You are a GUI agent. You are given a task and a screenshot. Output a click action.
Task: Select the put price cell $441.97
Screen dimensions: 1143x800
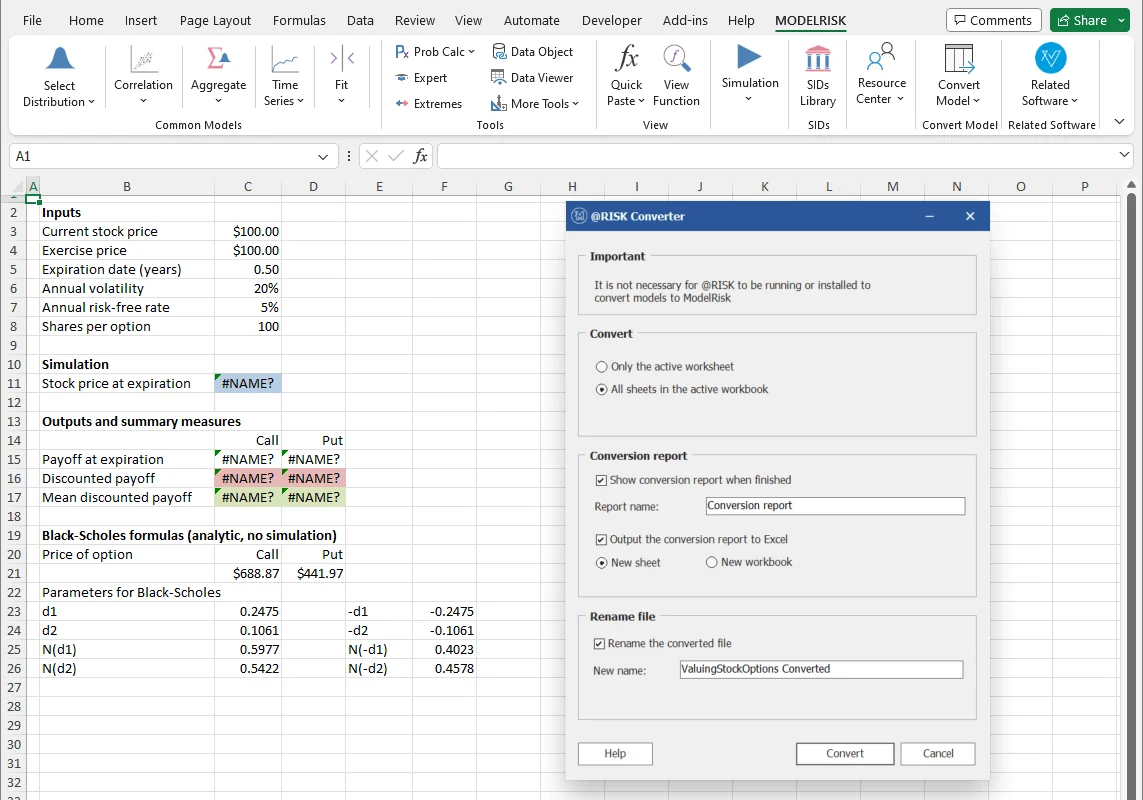coord(313,574)
